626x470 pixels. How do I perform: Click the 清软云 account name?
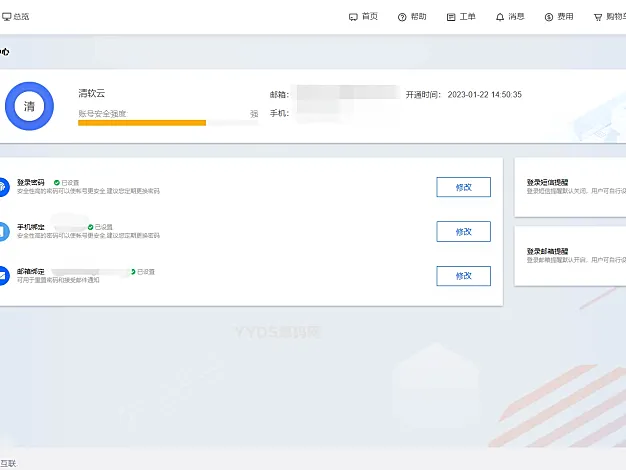pos(91,93)
